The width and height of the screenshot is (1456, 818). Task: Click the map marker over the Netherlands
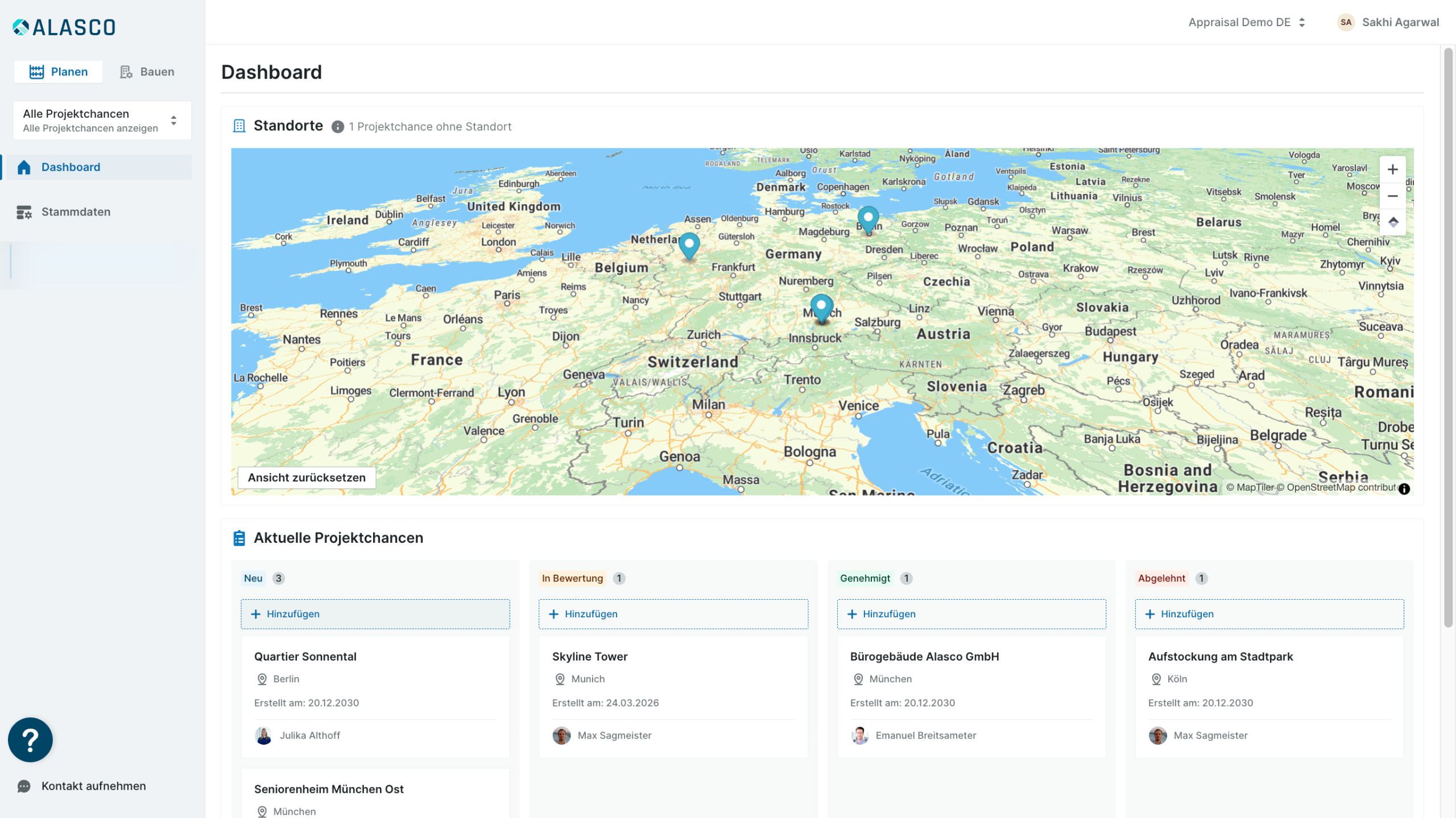pos(689,244)
